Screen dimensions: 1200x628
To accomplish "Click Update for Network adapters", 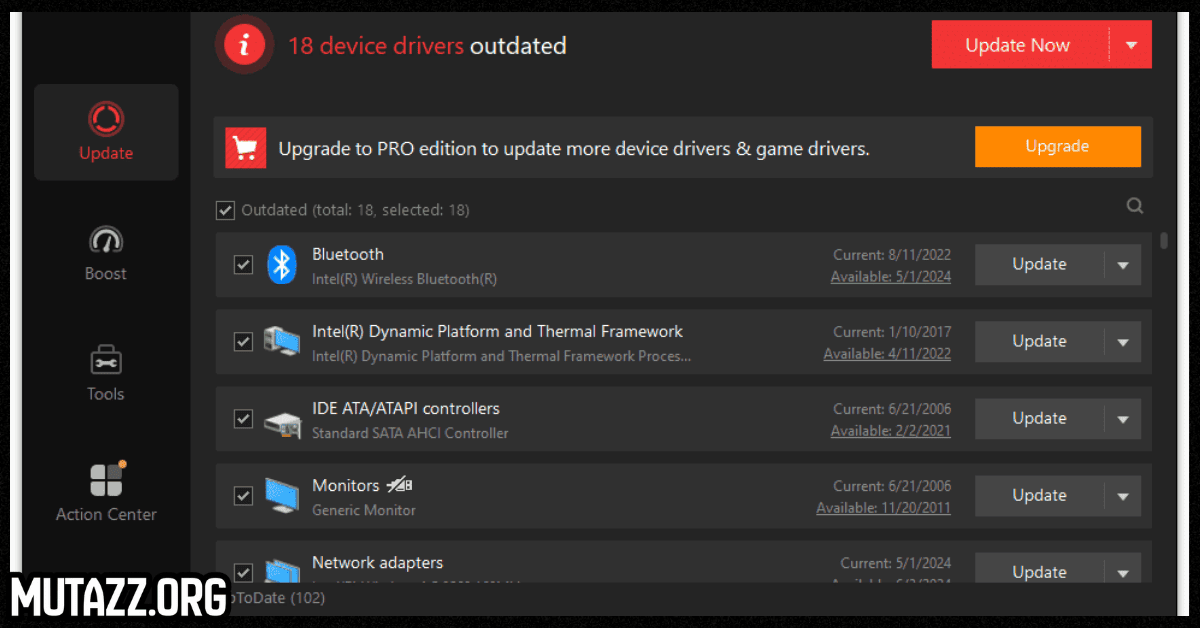I will point(1039,571).
